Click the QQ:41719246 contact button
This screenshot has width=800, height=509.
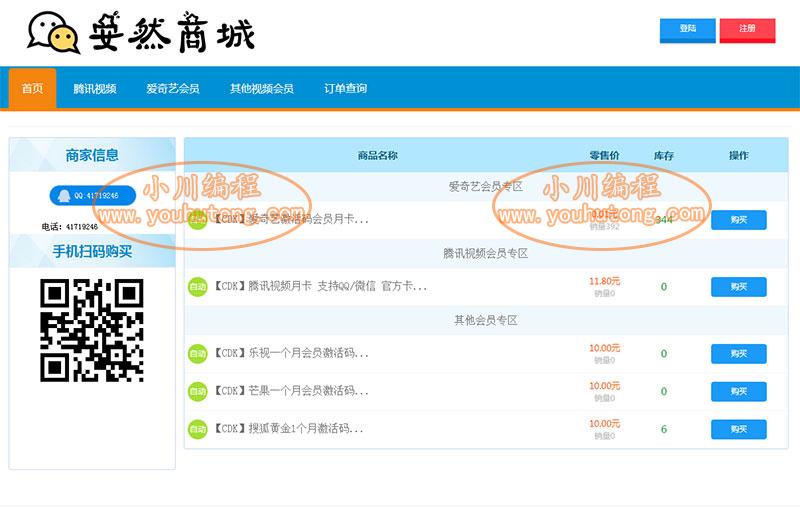pyautogui.click(x=93, y=195)
